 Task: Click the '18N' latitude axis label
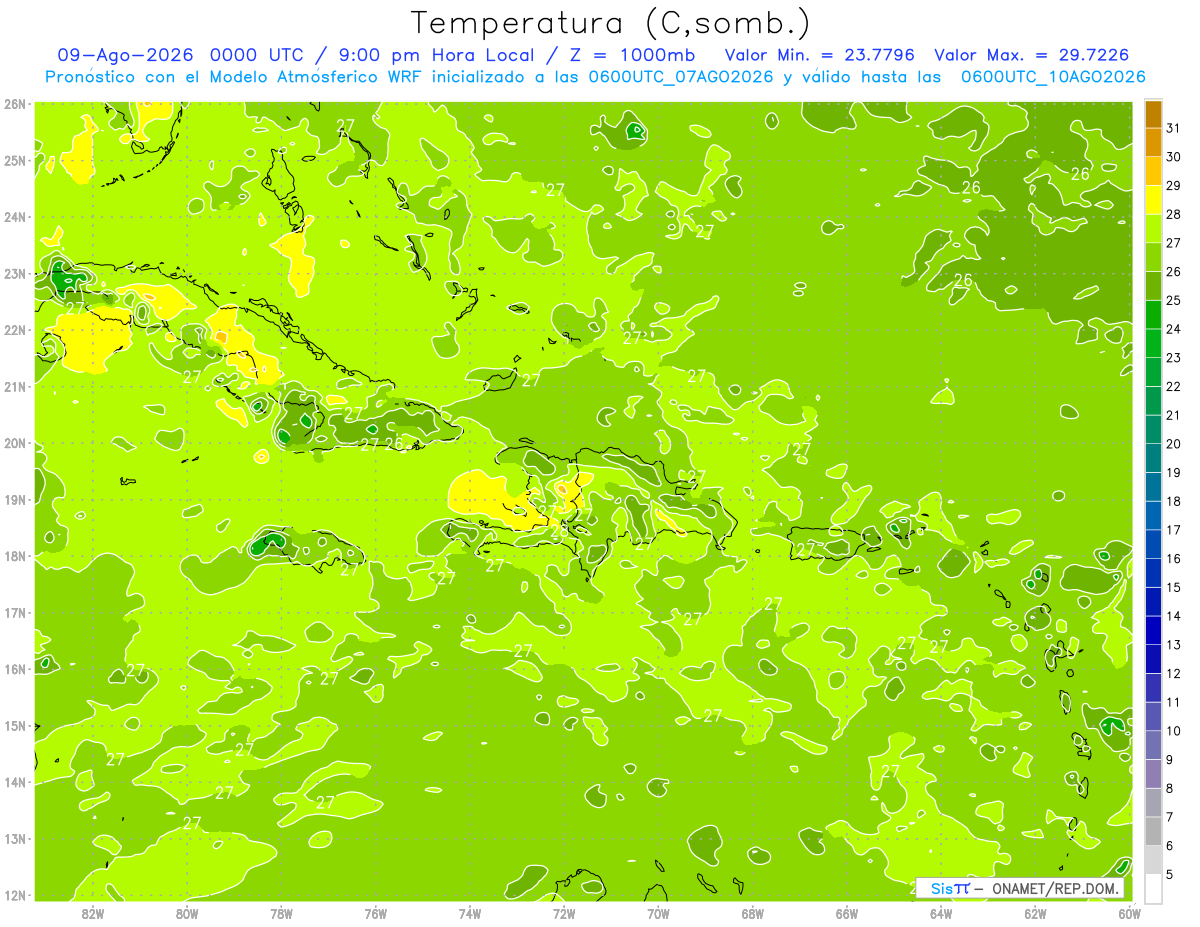[15, 556]
